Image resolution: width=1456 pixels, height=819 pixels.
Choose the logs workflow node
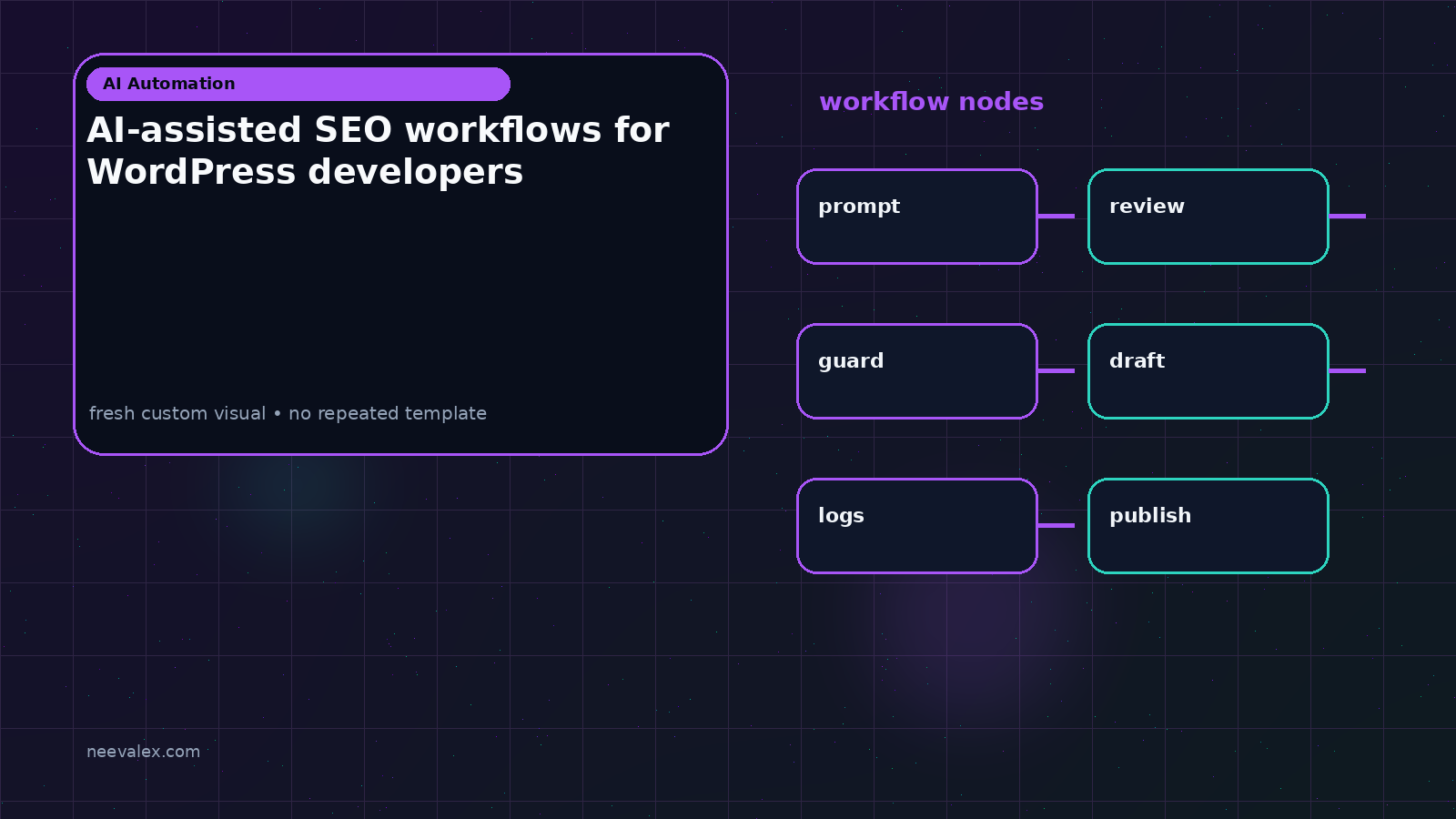917,526
